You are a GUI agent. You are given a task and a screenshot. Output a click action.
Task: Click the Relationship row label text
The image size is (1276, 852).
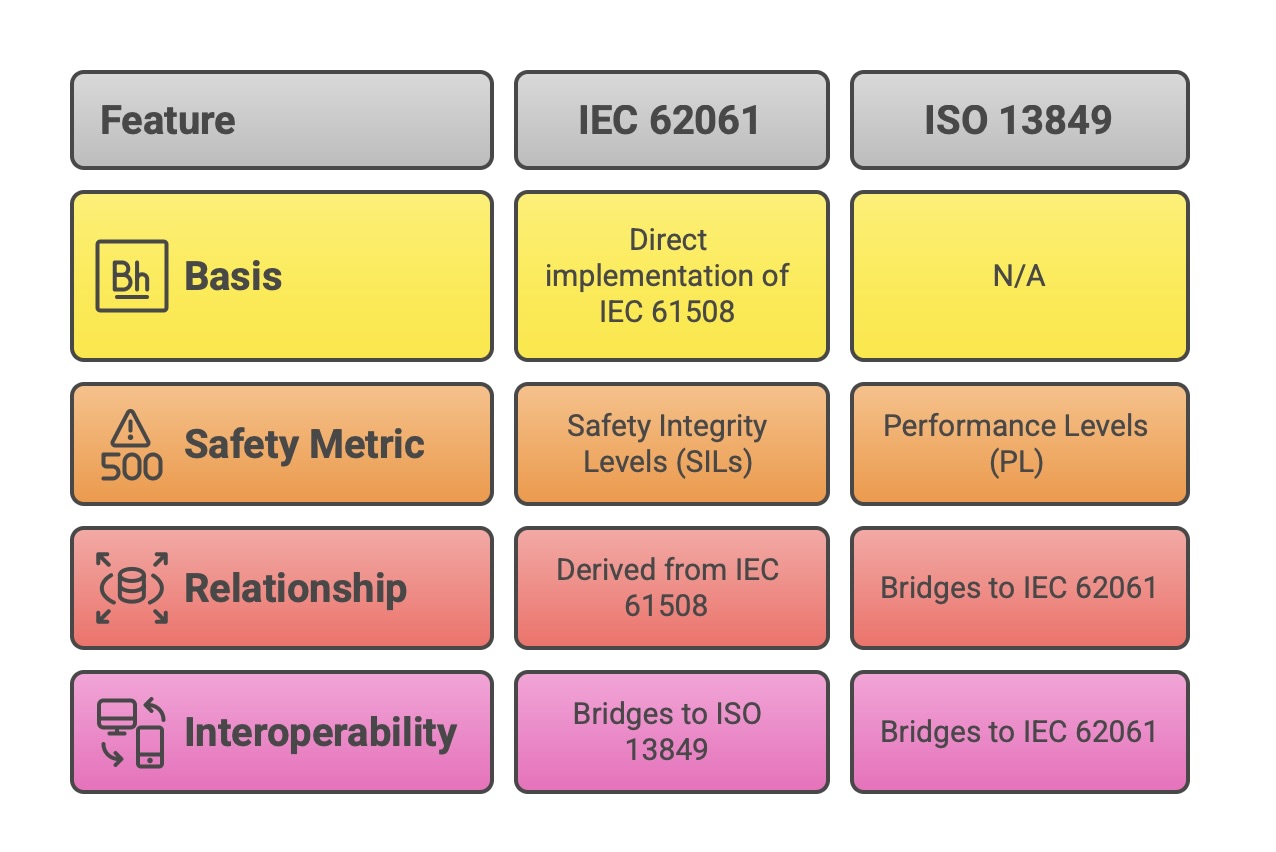point(295,588)
